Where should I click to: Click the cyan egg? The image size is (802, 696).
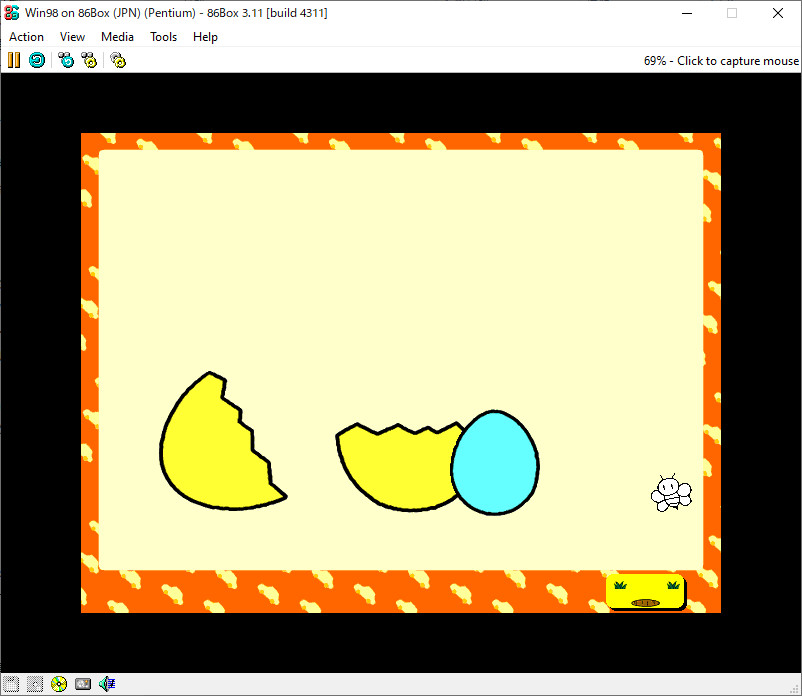495,462
